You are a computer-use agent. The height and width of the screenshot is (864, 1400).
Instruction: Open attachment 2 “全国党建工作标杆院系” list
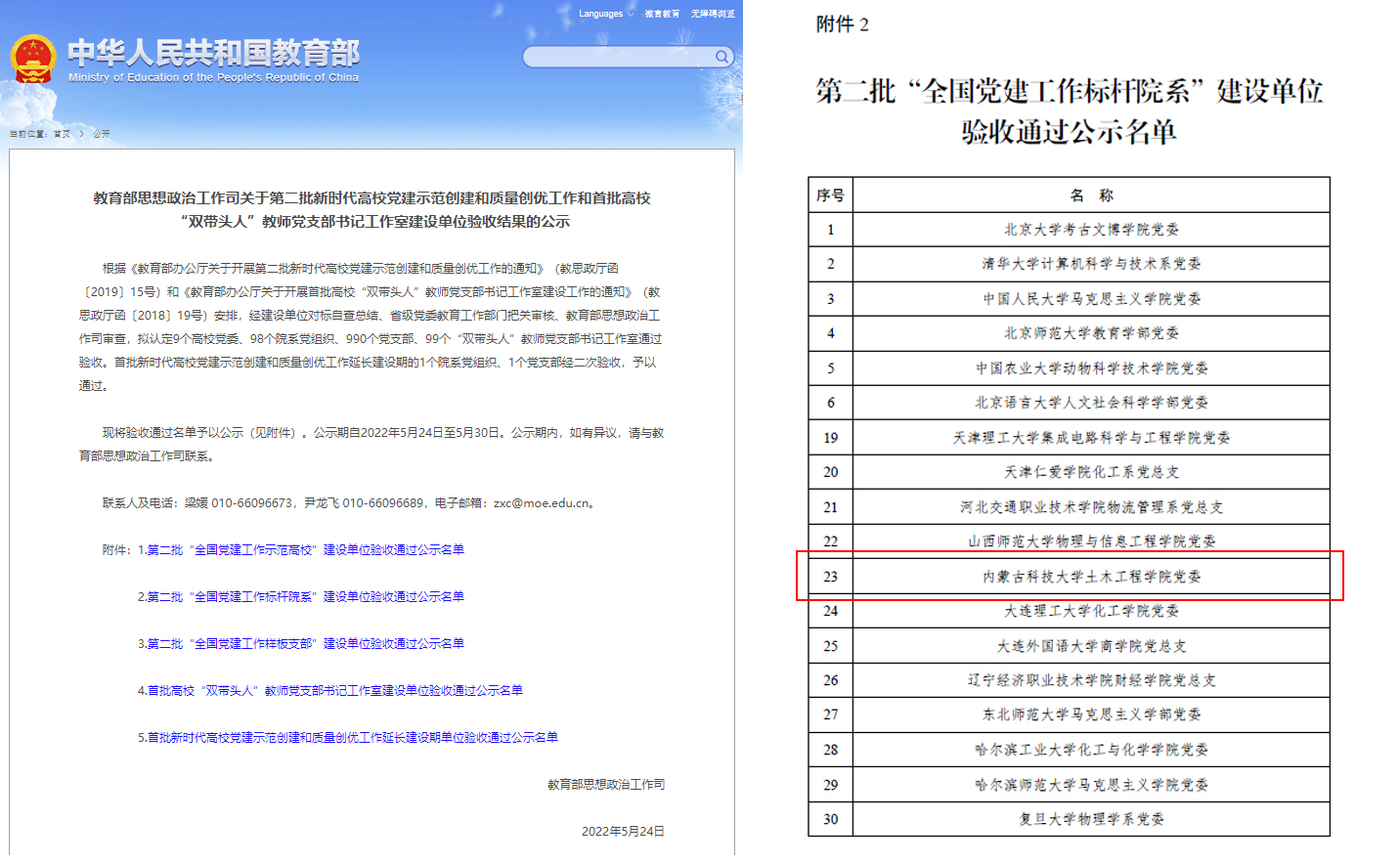coord(305,597)
